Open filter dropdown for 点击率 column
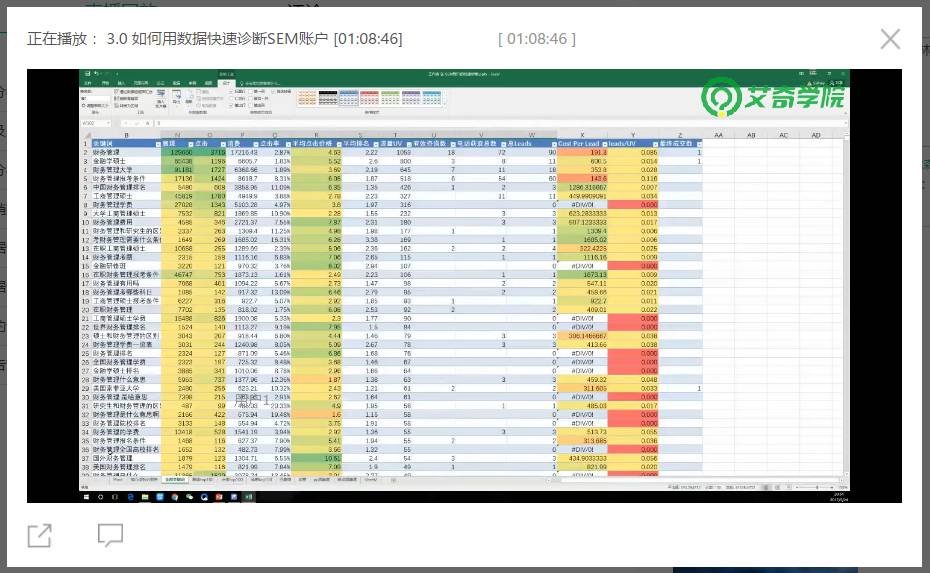The width and height of the screenshot is (930, 573). (288, 144)
